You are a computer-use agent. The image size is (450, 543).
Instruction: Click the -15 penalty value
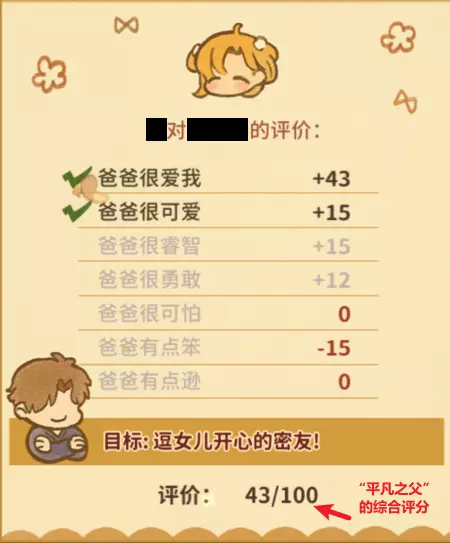(x=334, y=348)
